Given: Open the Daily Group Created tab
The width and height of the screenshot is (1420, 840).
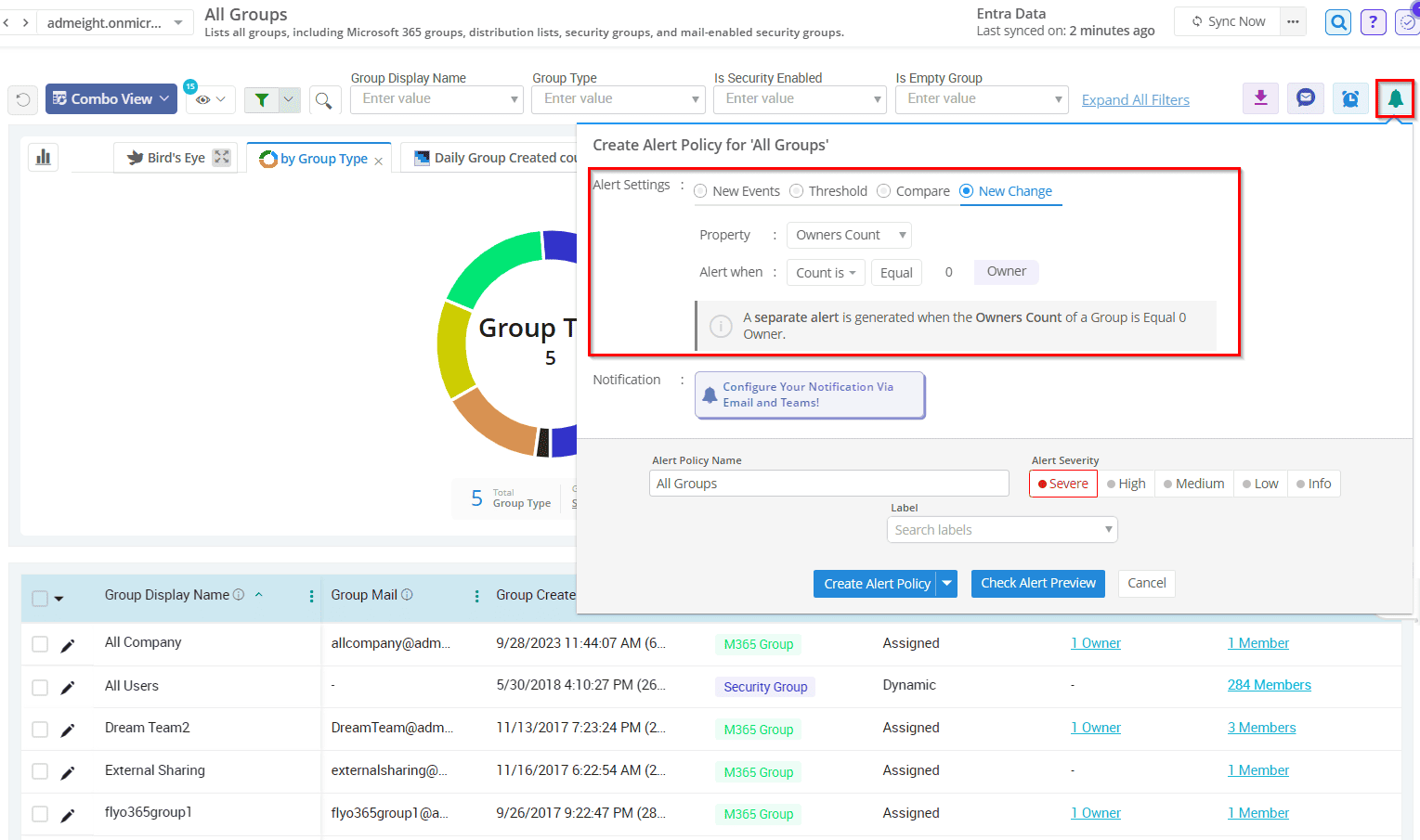Looking at the screenshot, I should pyautogui.click(x=497, y=158).
